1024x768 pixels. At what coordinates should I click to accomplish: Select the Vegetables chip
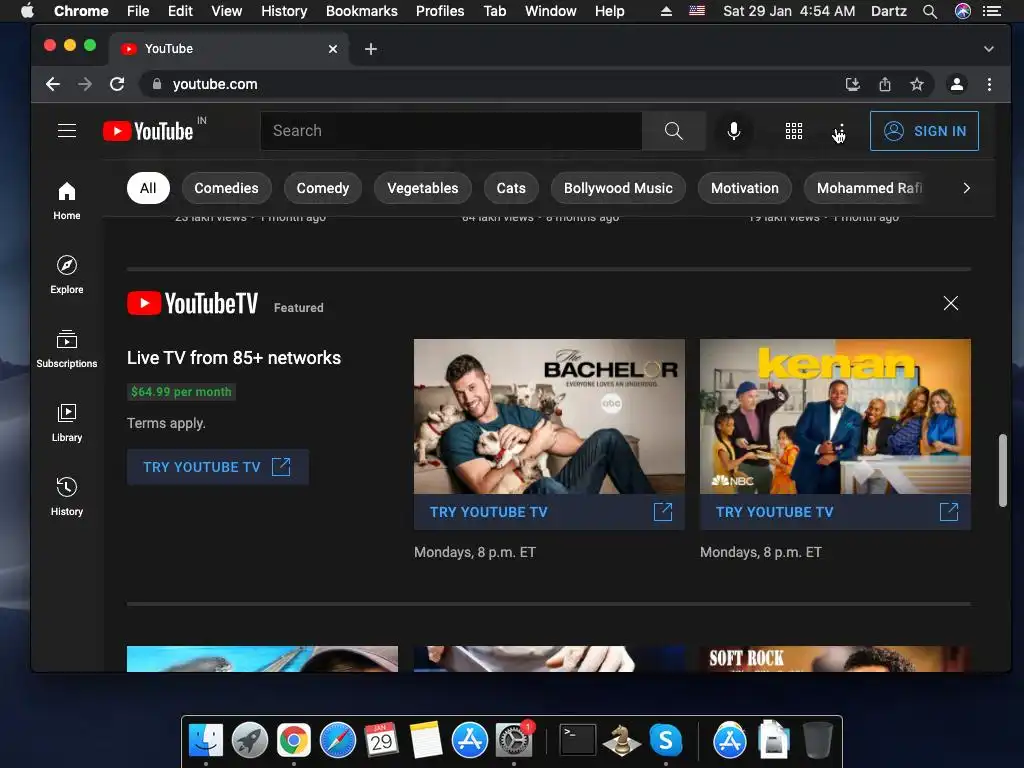click(423, 188)
